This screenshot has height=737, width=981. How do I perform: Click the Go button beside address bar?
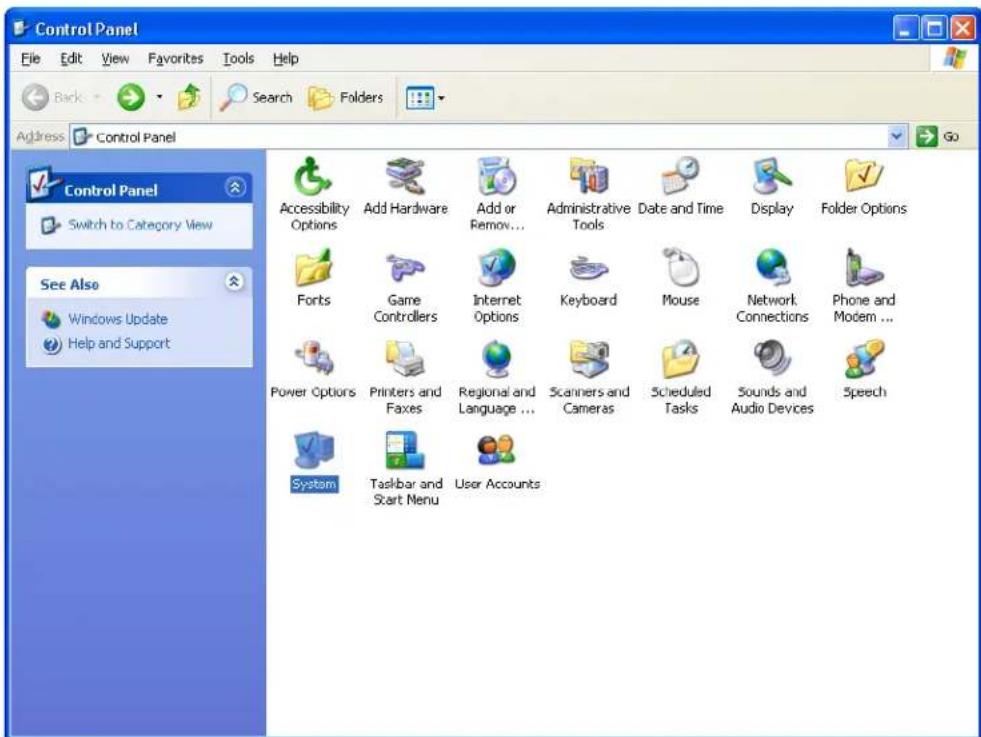[937, 136]
